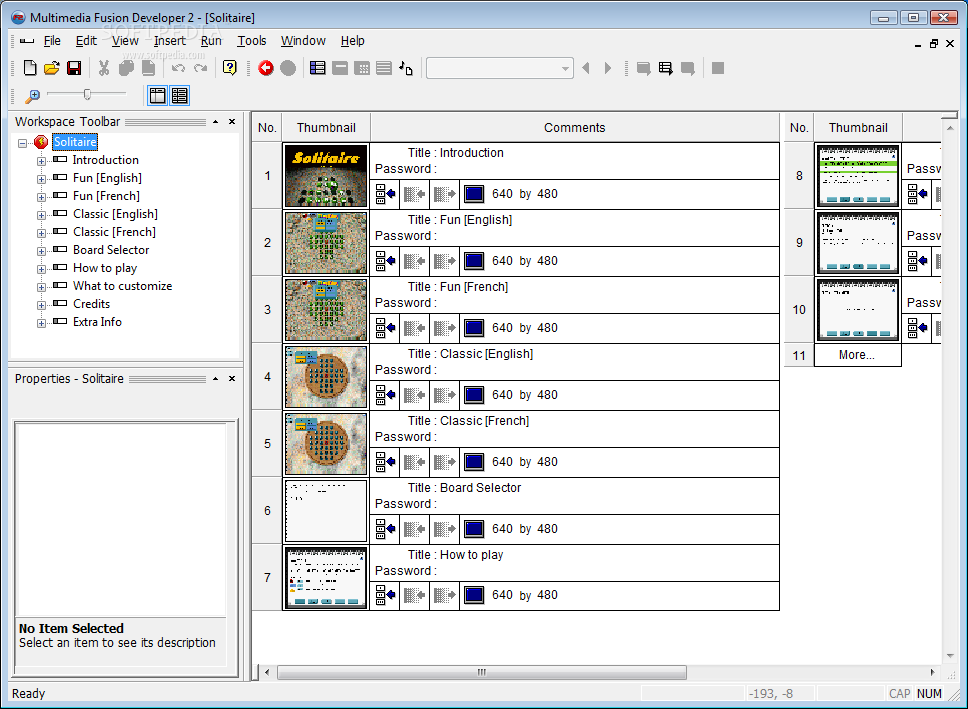Open the Event list editor icon
Viewport: 968px width, 709px height.
pyautogui.click(x=384, y=68)
